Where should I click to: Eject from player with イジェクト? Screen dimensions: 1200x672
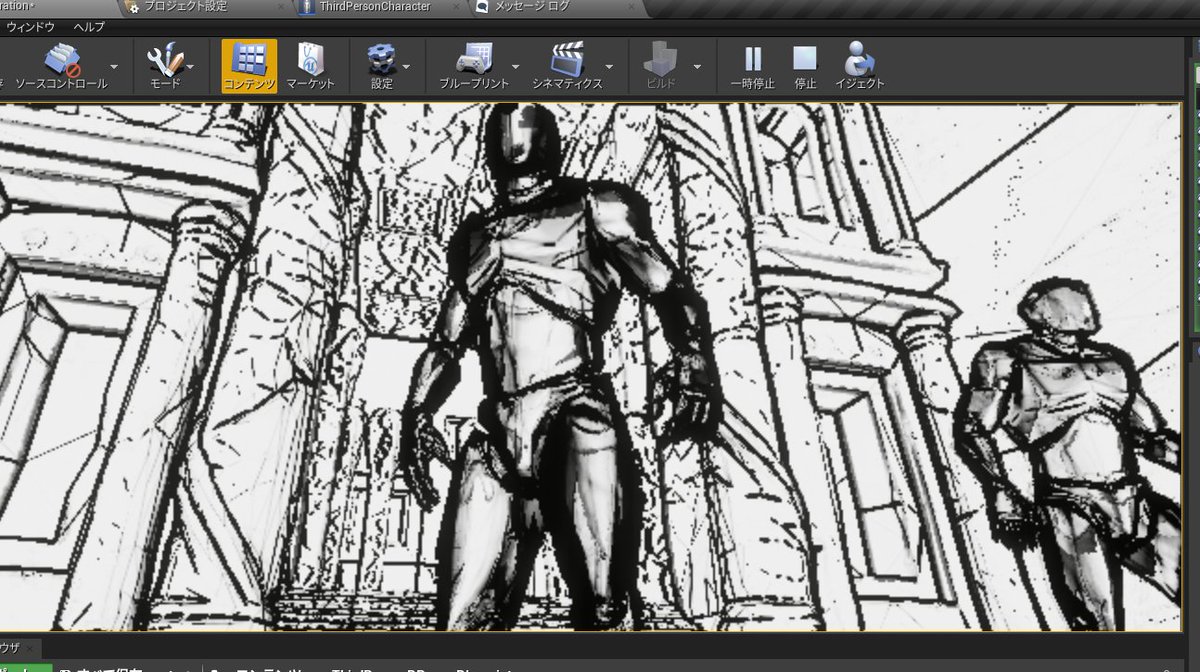860,66
